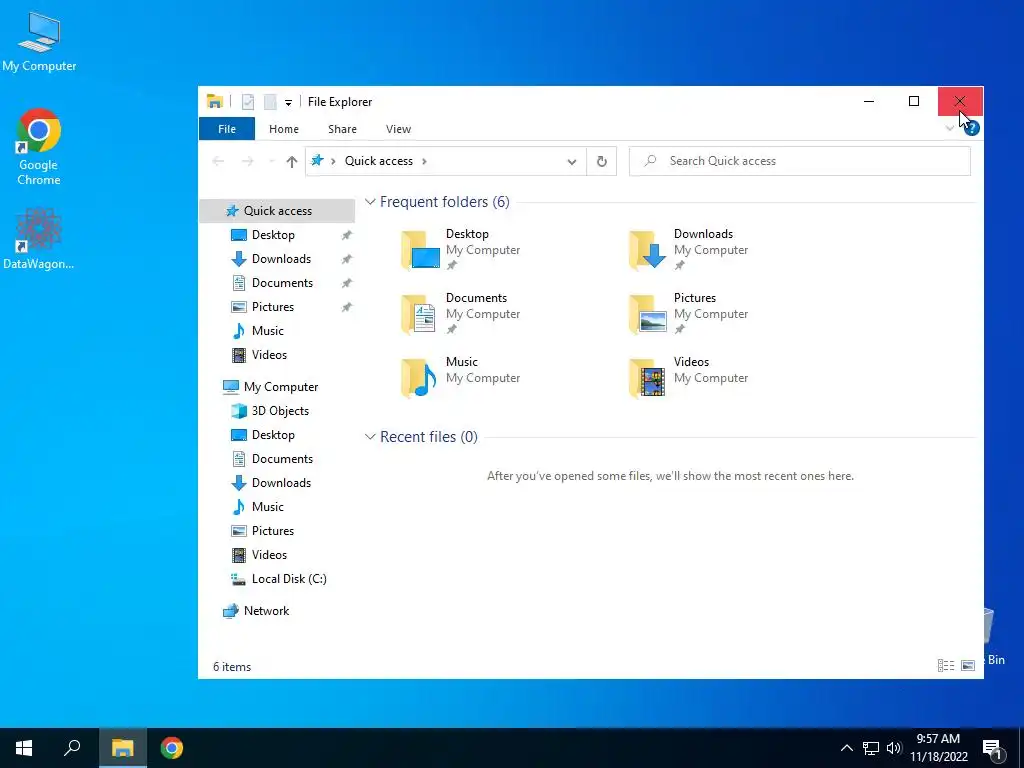Show hidden system tray icons
The width and height of the screenshot is (1024, 768).
846,748
